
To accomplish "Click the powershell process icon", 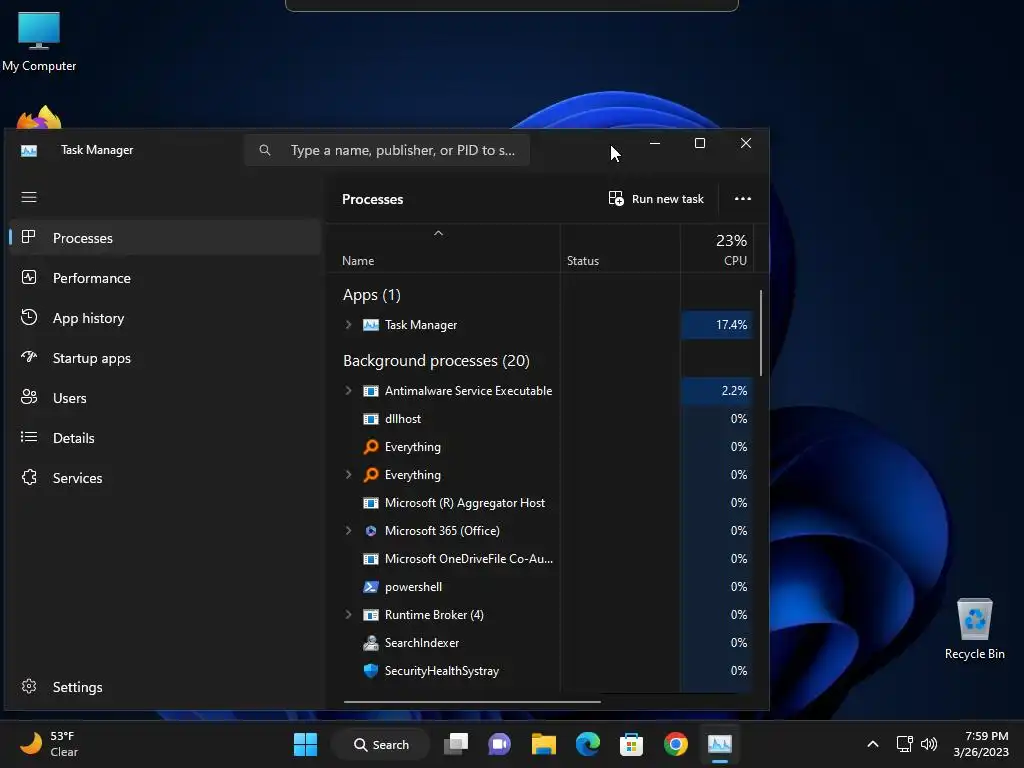I will point(370,586).
